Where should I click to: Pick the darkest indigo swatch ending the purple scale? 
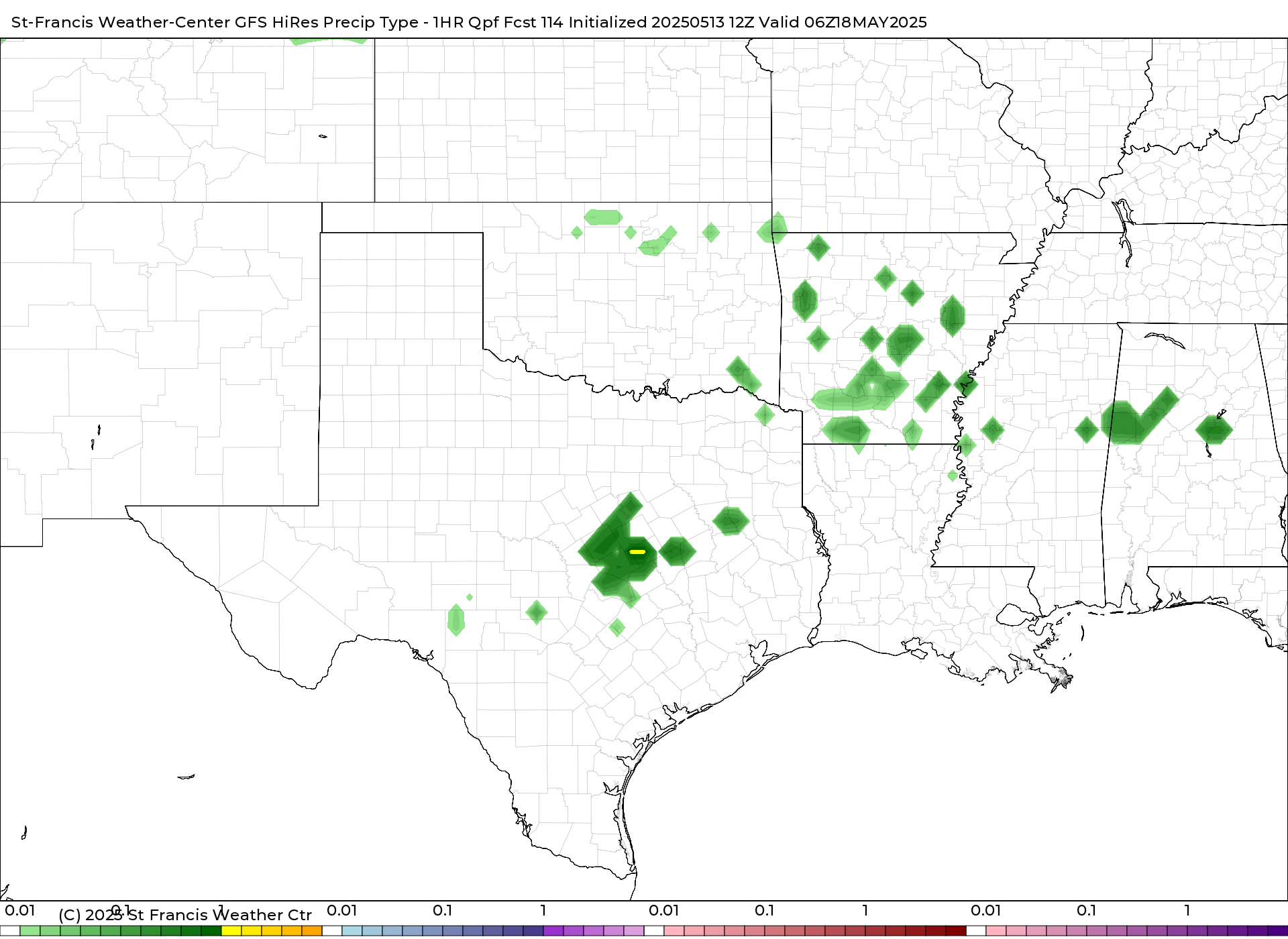[1277, 931]
